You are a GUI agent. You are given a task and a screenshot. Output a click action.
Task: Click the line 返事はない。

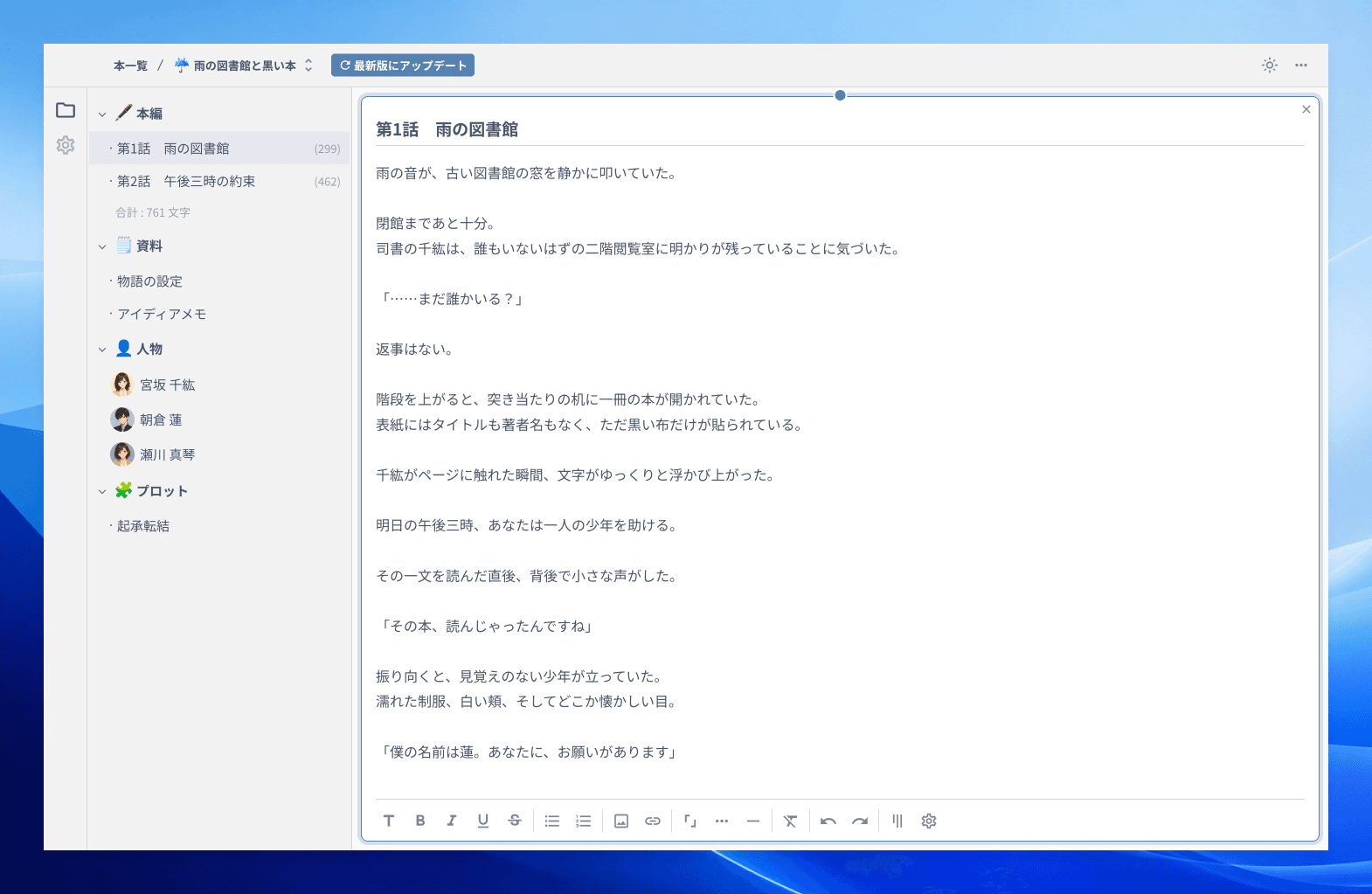click(415, 350)
